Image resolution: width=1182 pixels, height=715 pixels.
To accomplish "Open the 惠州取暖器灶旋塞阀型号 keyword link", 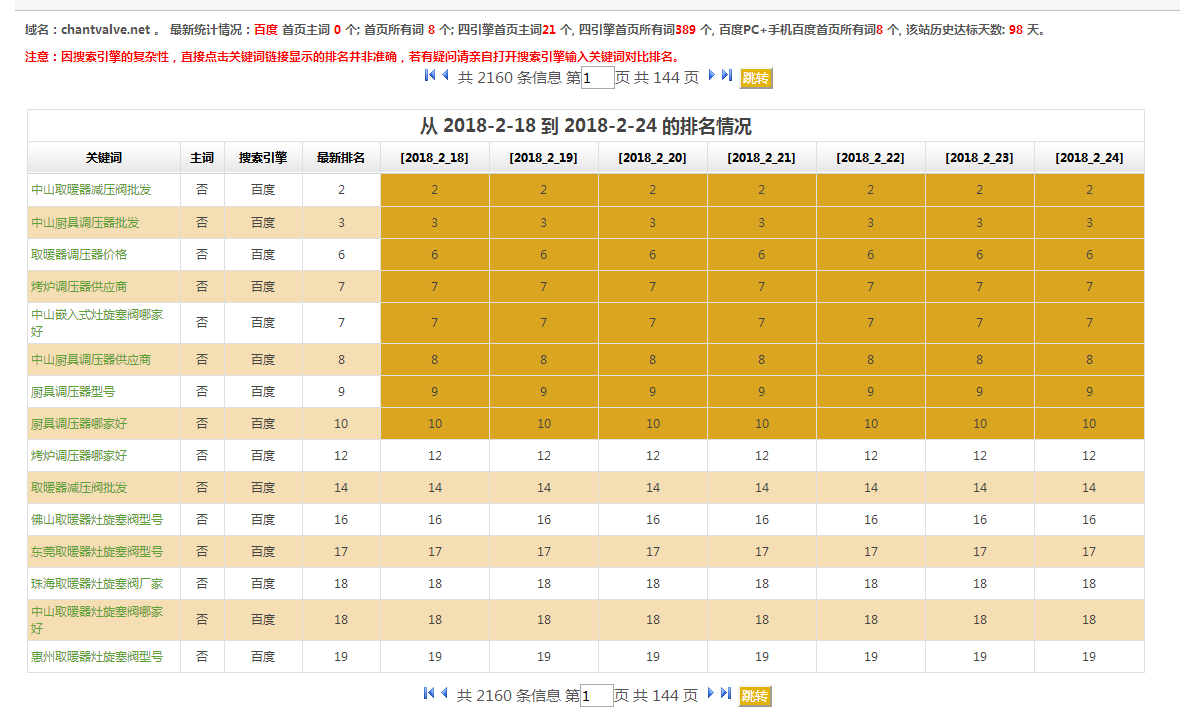I will tap(97, 656).
